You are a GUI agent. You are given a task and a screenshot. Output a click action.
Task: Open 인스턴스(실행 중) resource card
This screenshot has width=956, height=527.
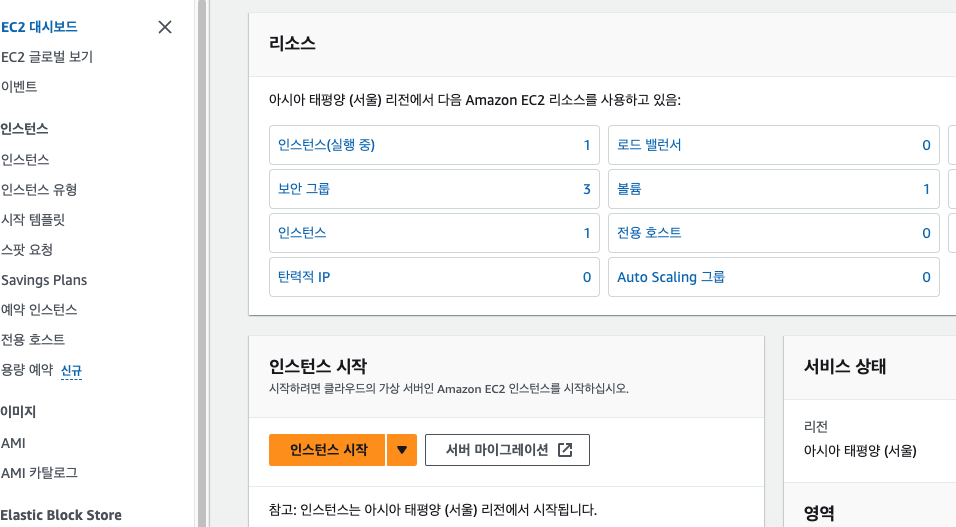click(x=434, y=145)
